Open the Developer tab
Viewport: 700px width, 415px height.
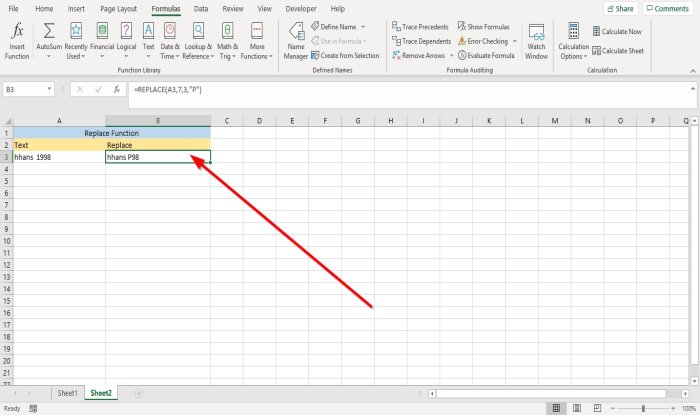click(x=301, y=8)
